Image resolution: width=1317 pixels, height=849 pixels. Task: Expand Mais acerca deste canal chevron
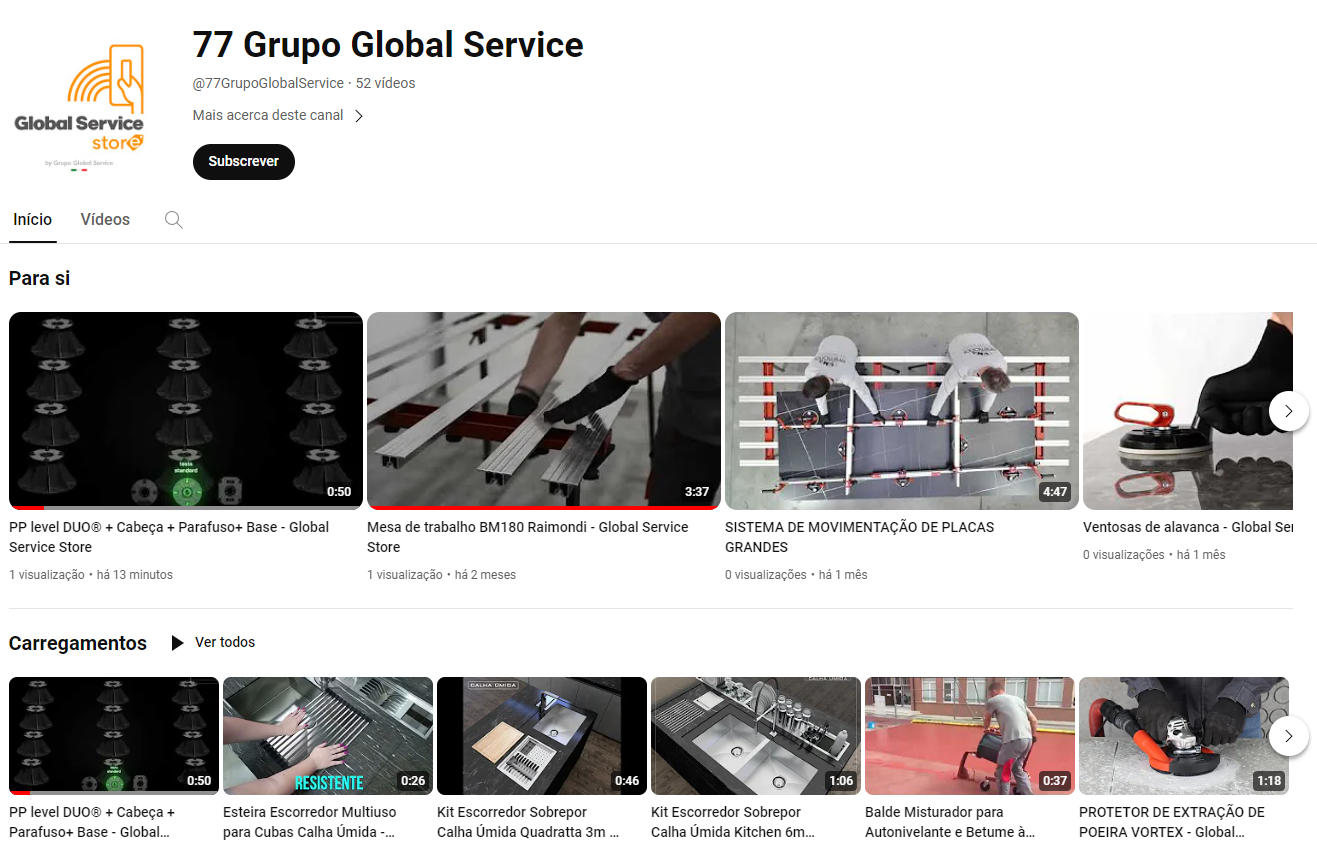[x=359, y=116]
